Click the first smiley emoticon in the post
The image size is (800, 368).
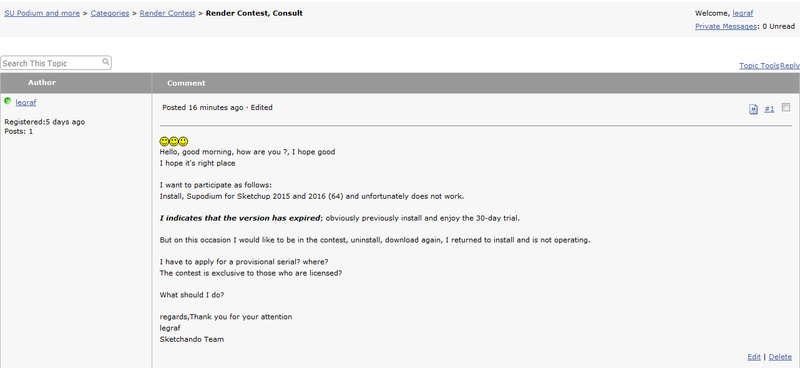(x=164, y=141)
